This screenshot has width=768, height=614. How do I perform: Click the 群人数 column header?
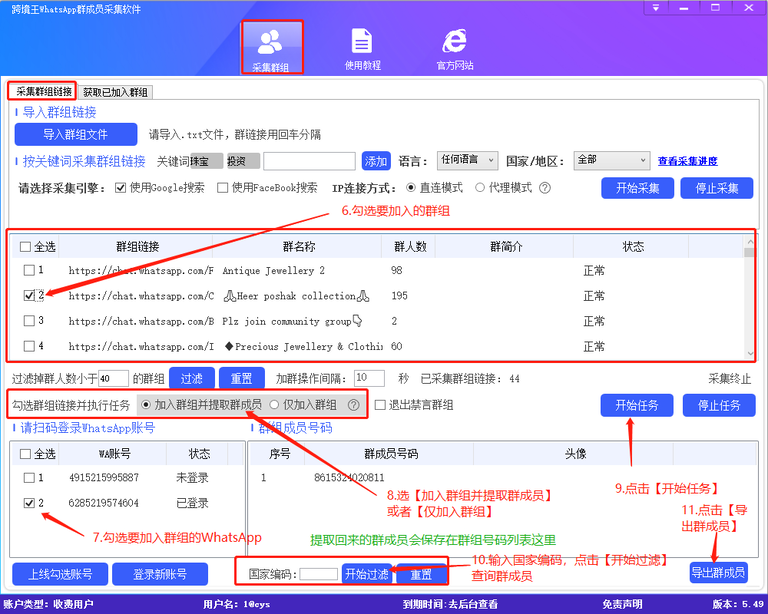410,247
